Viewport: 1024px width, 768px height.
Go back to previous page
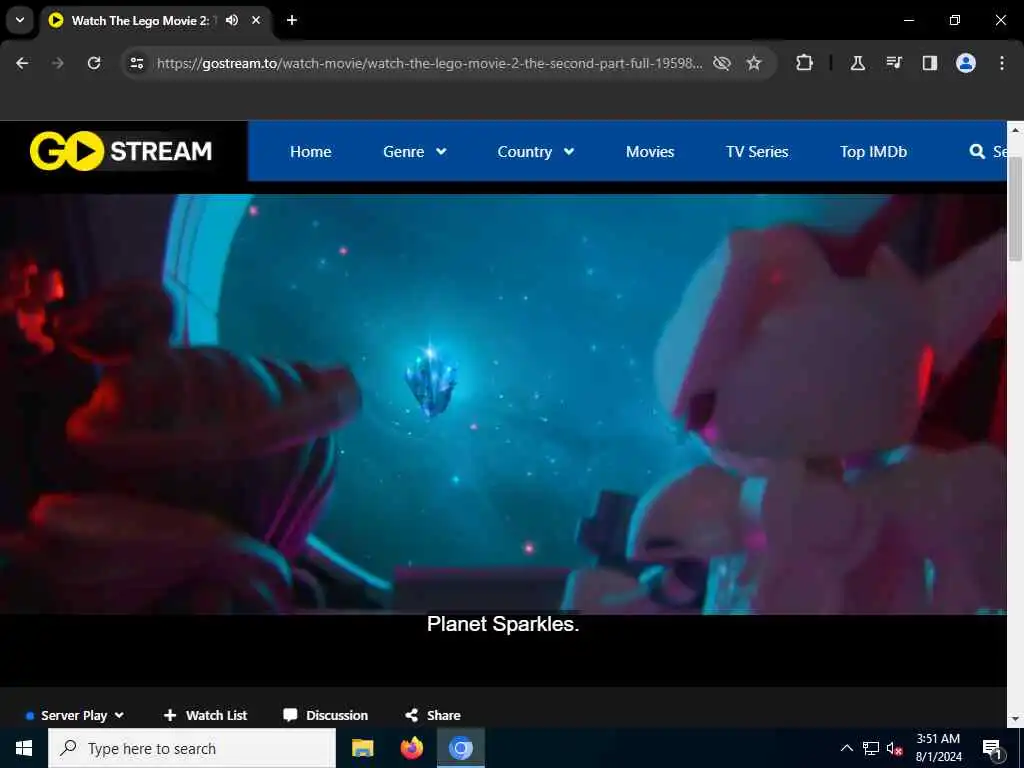[x=22, y=63]
